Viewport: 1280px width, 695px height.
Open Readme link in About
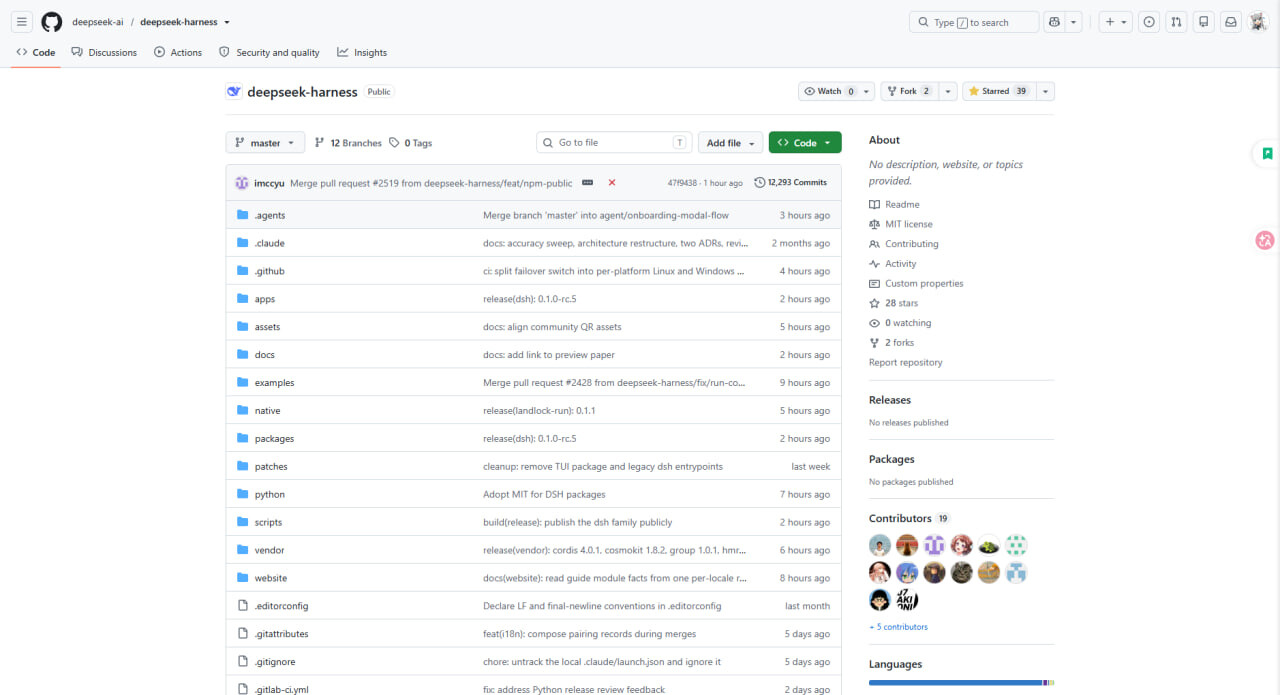coord(902,204)
